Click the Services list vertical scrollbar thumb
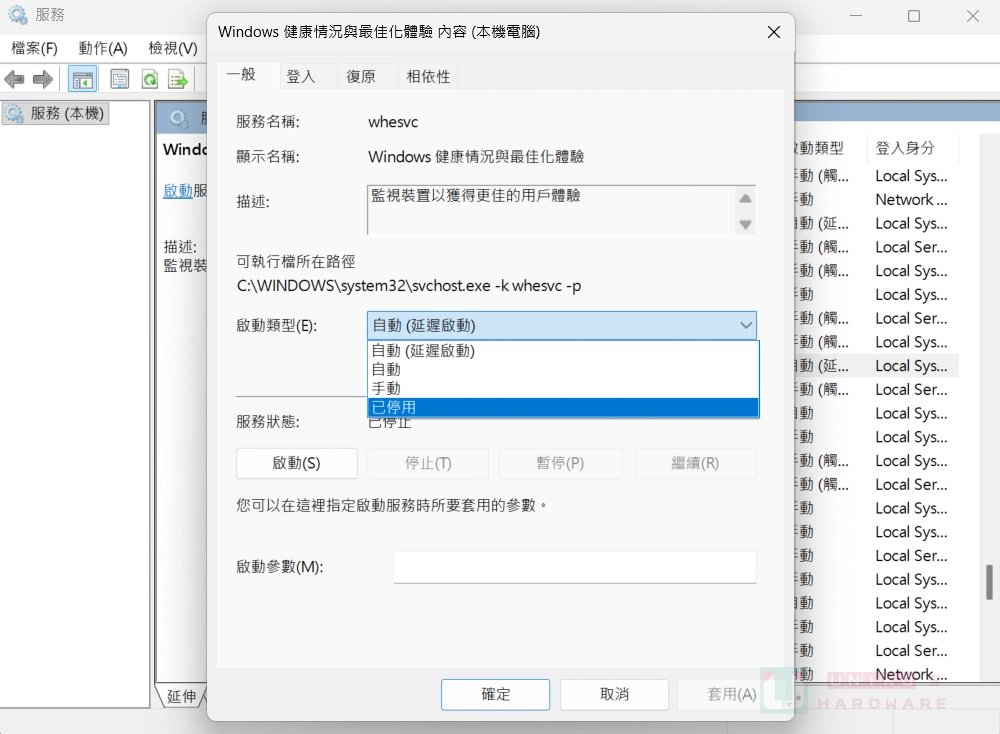This screenshot has height=734, width=1000. [x=989, y=582]
